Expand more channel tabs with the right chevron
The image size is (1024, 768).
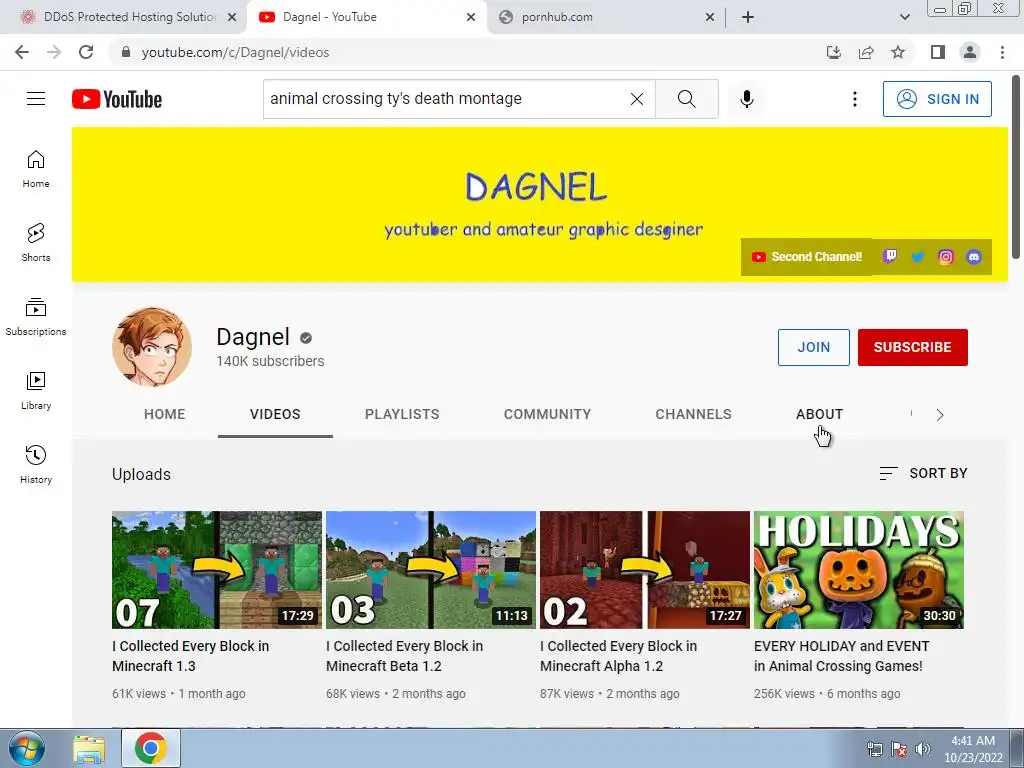point(940,415)
